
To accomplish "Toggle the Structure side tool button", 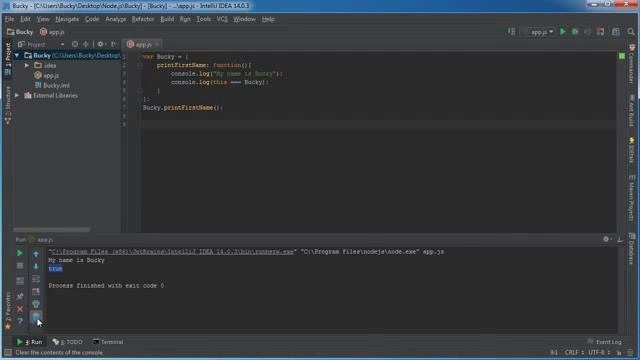I will pos(8,105).
